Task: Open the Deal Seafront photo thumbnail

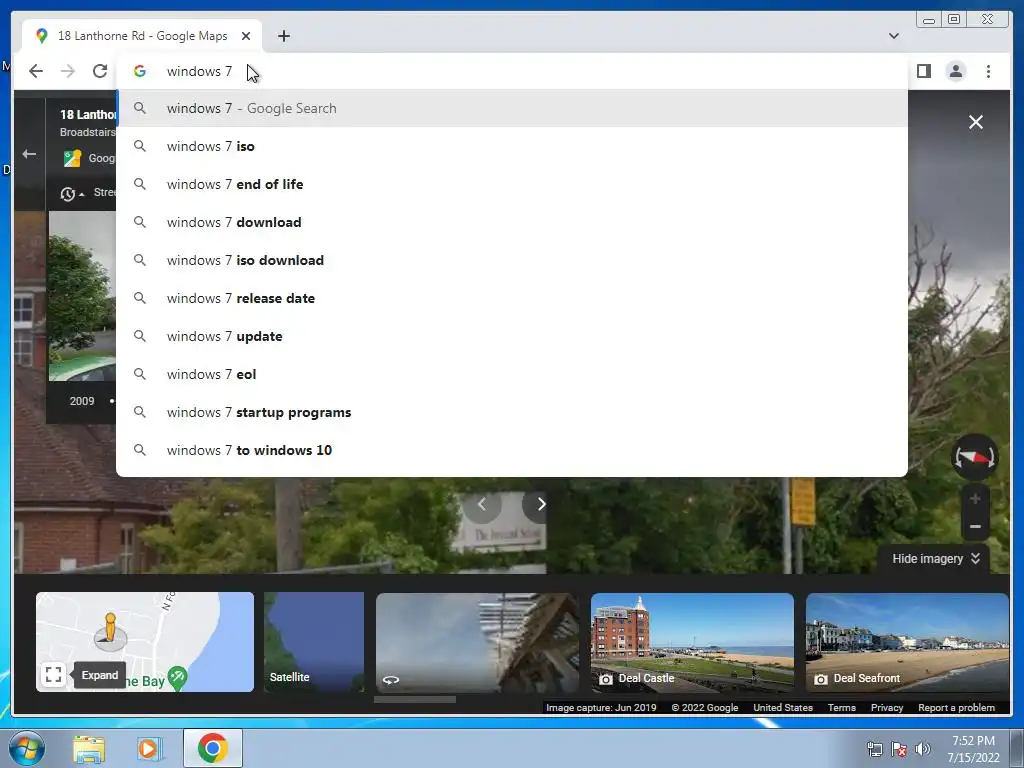Action: coord(907,642)
